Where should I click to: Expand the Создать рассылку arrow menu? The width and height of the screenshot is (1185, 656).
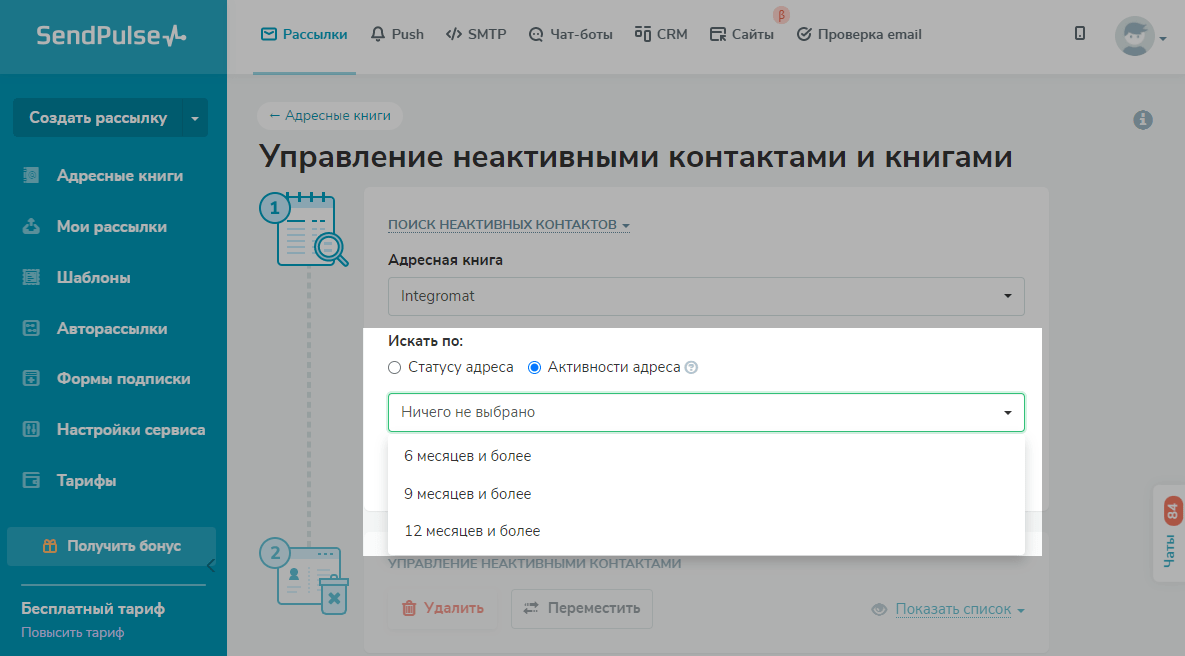(194, 118)
